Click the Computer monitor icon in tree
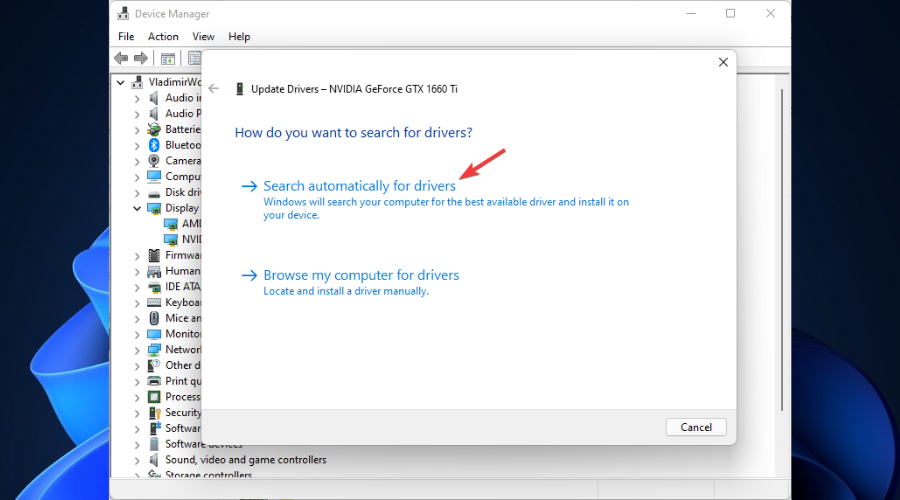 click(x=154, y=176)
